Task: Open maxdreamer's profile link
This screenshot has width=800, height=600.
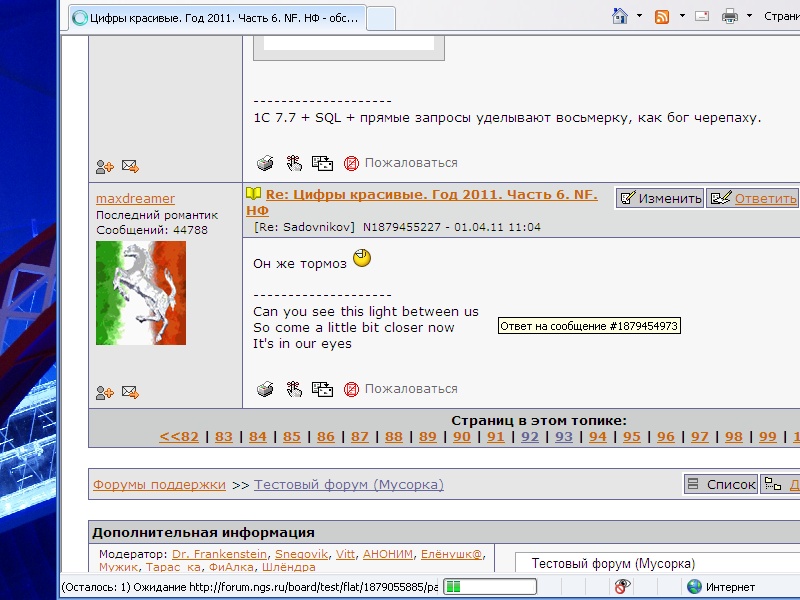Action: (x=135, y=198)
